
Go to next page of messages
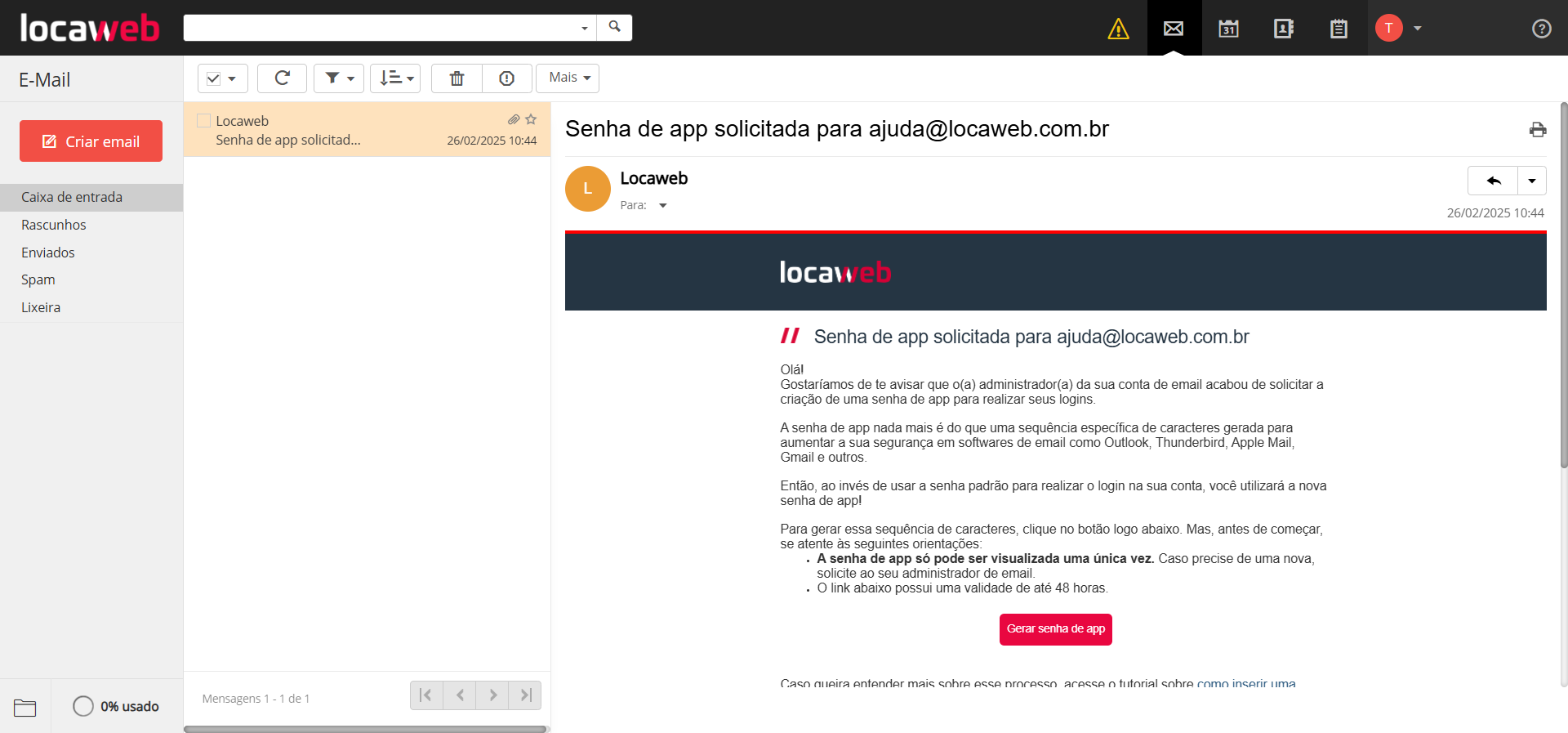coord(492,695)
